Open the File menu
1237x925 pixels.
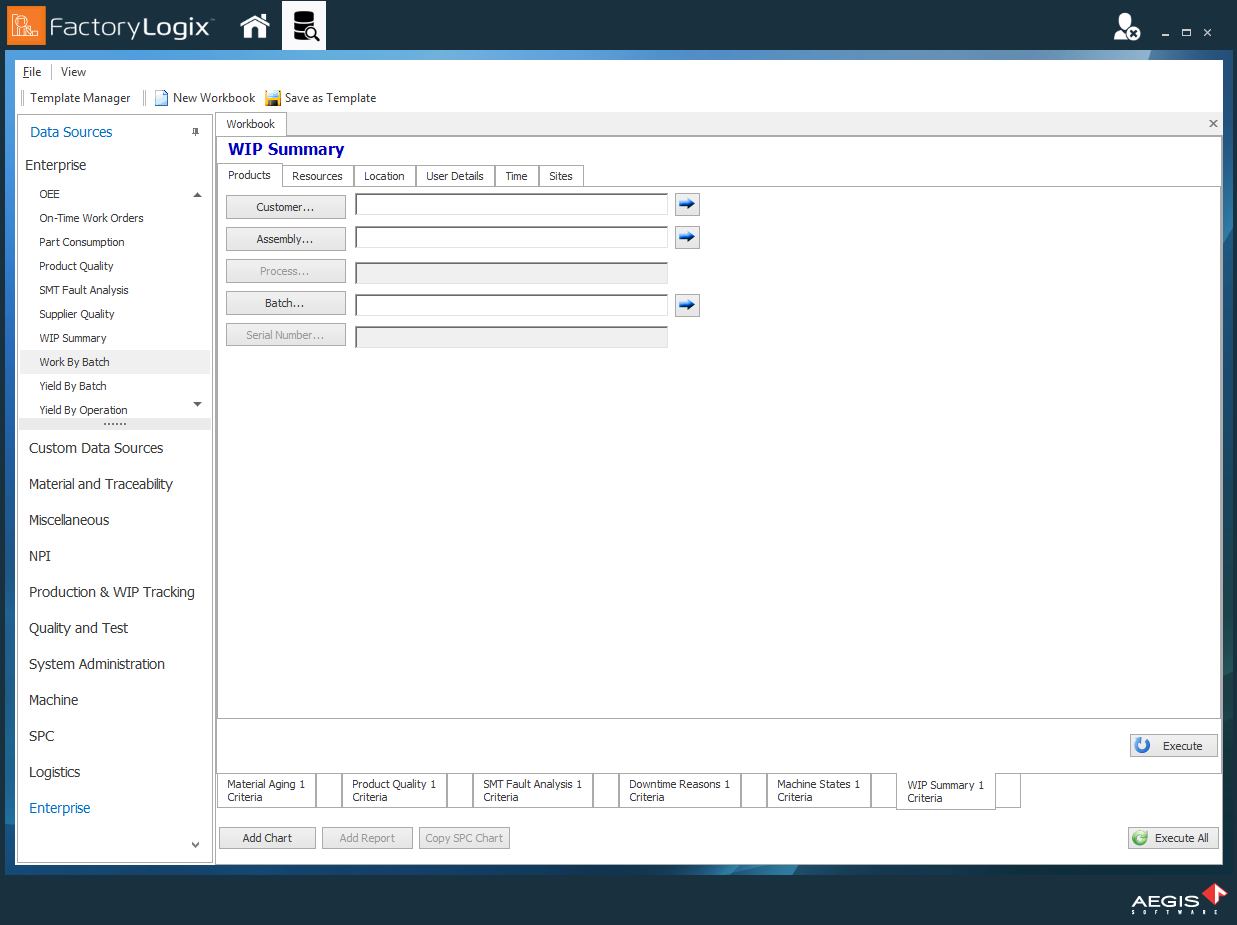32,72
